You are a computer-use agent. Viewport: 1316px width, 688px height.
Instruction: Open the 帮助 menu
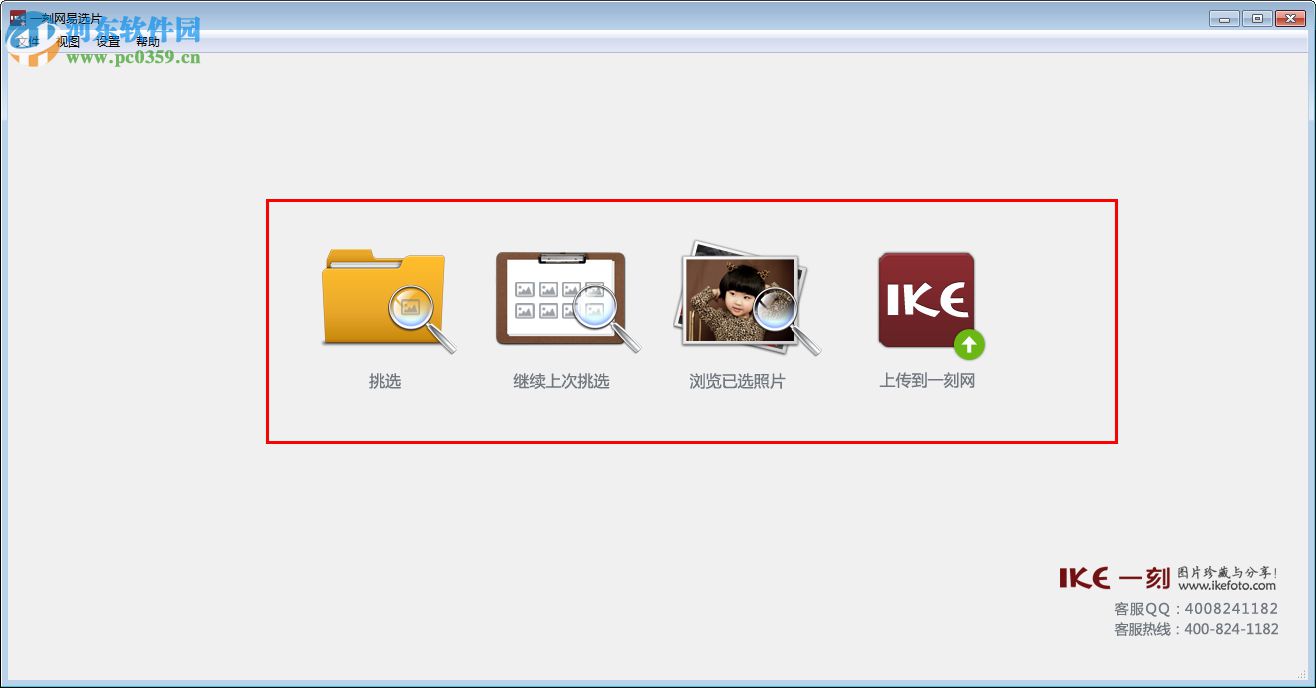[x=148, y=42]
